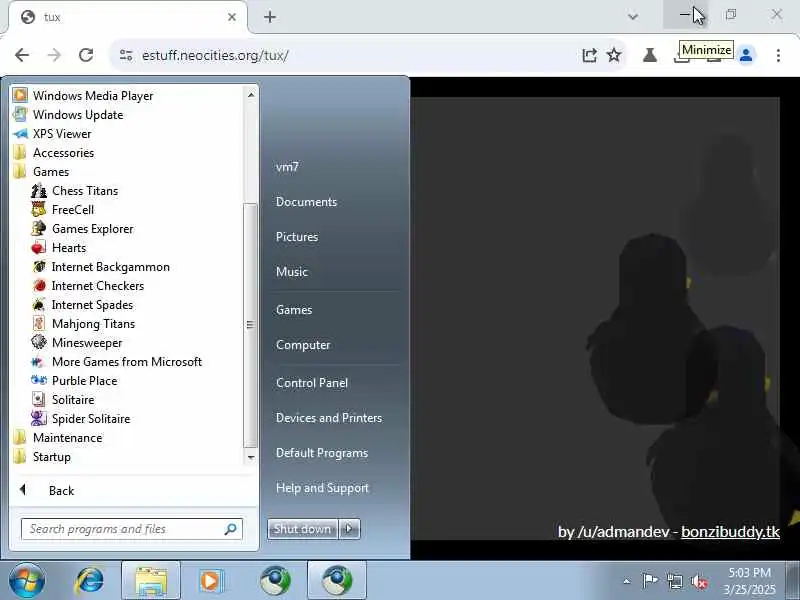Go back with browser back arrow
This screenshot has height=600, width=800.
22,55
